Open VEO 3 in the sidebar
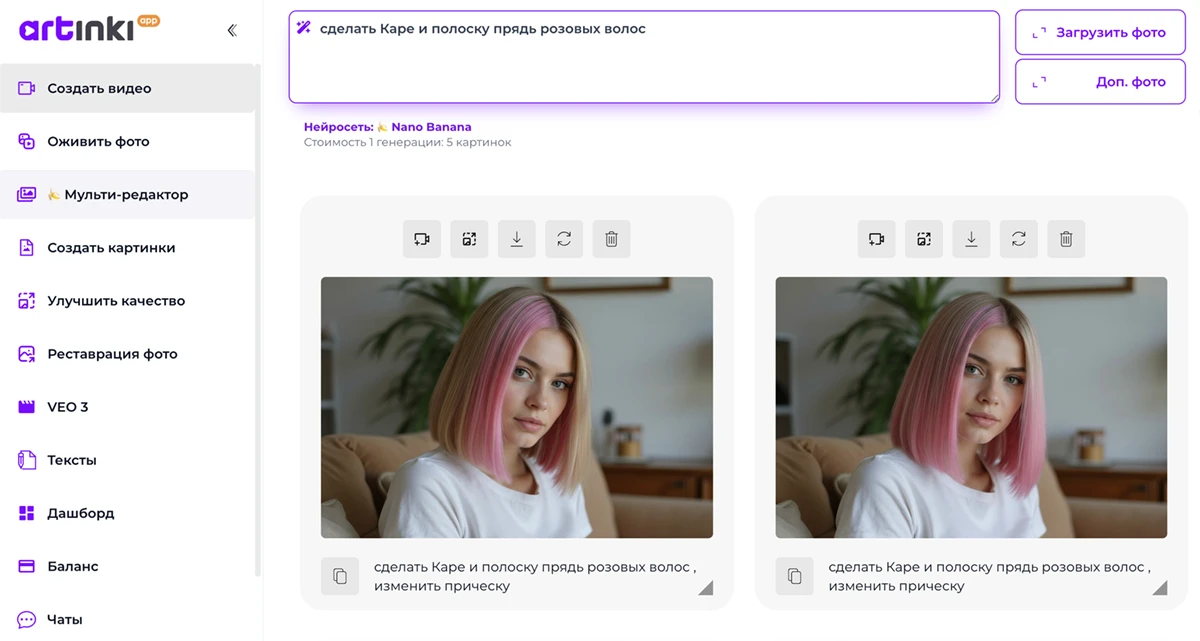The height and width of the screenshot is (641, 1200). coord(68,407)
